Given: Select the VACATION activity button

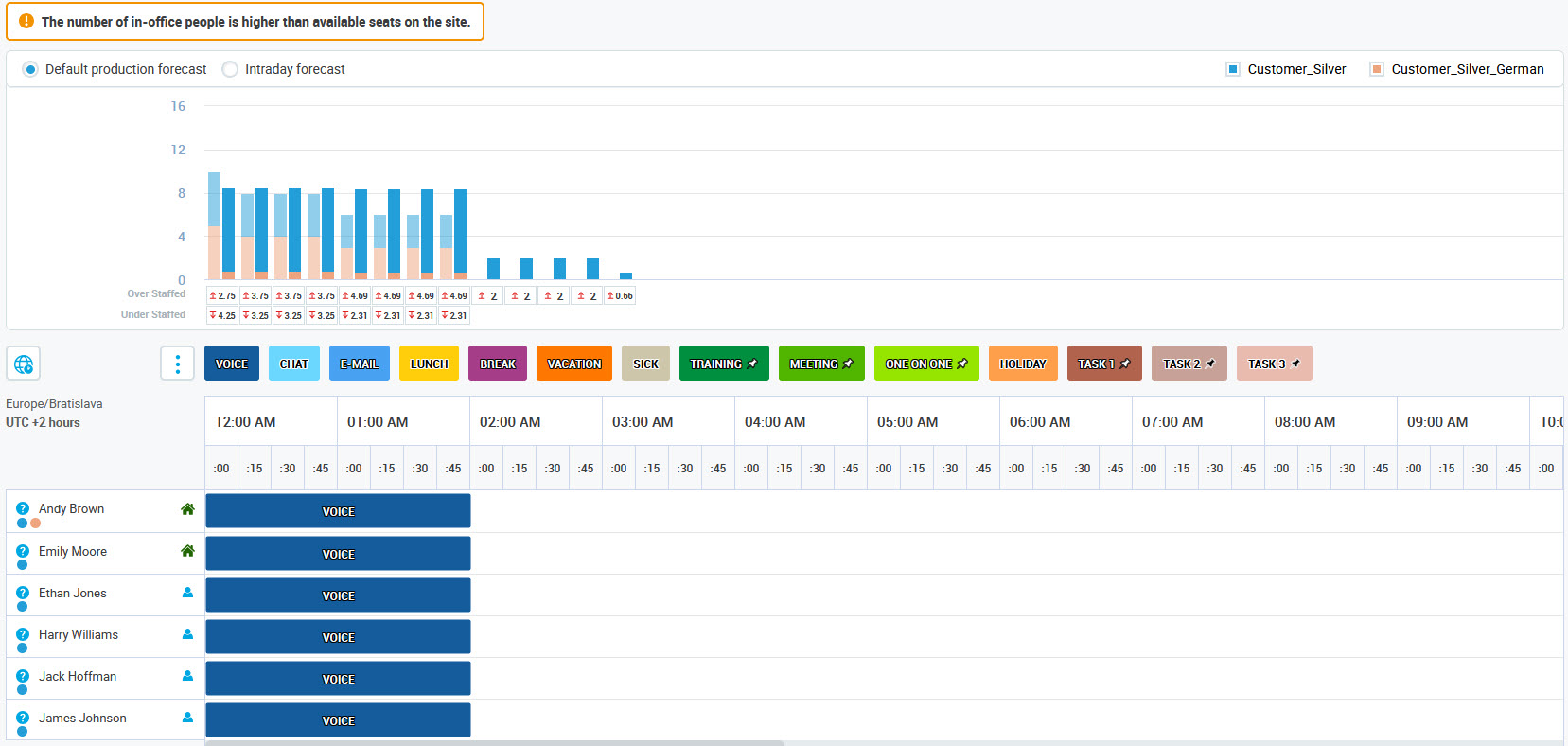Looking at the screenshot, I should pos(573,364).
